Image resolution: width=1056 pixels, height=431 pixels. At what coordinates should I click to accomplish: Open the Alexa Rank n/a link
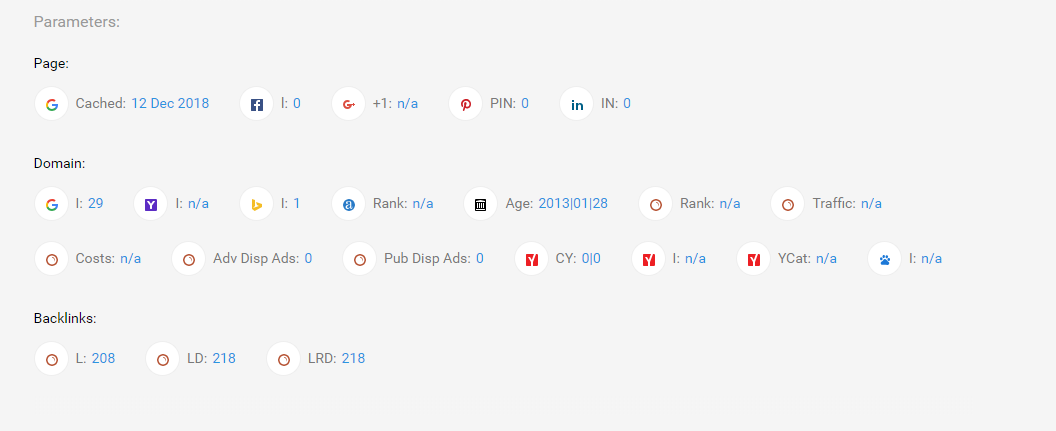423,203
